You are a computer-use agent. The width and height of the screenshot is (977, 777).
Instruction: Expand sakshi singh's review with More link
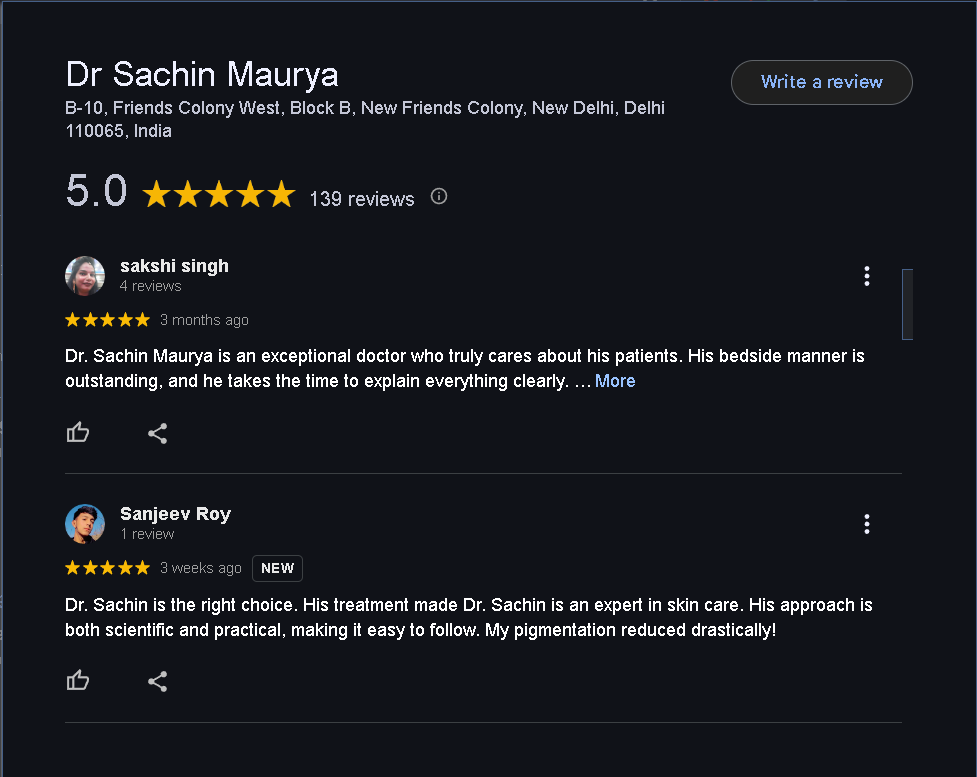point(615,381)
